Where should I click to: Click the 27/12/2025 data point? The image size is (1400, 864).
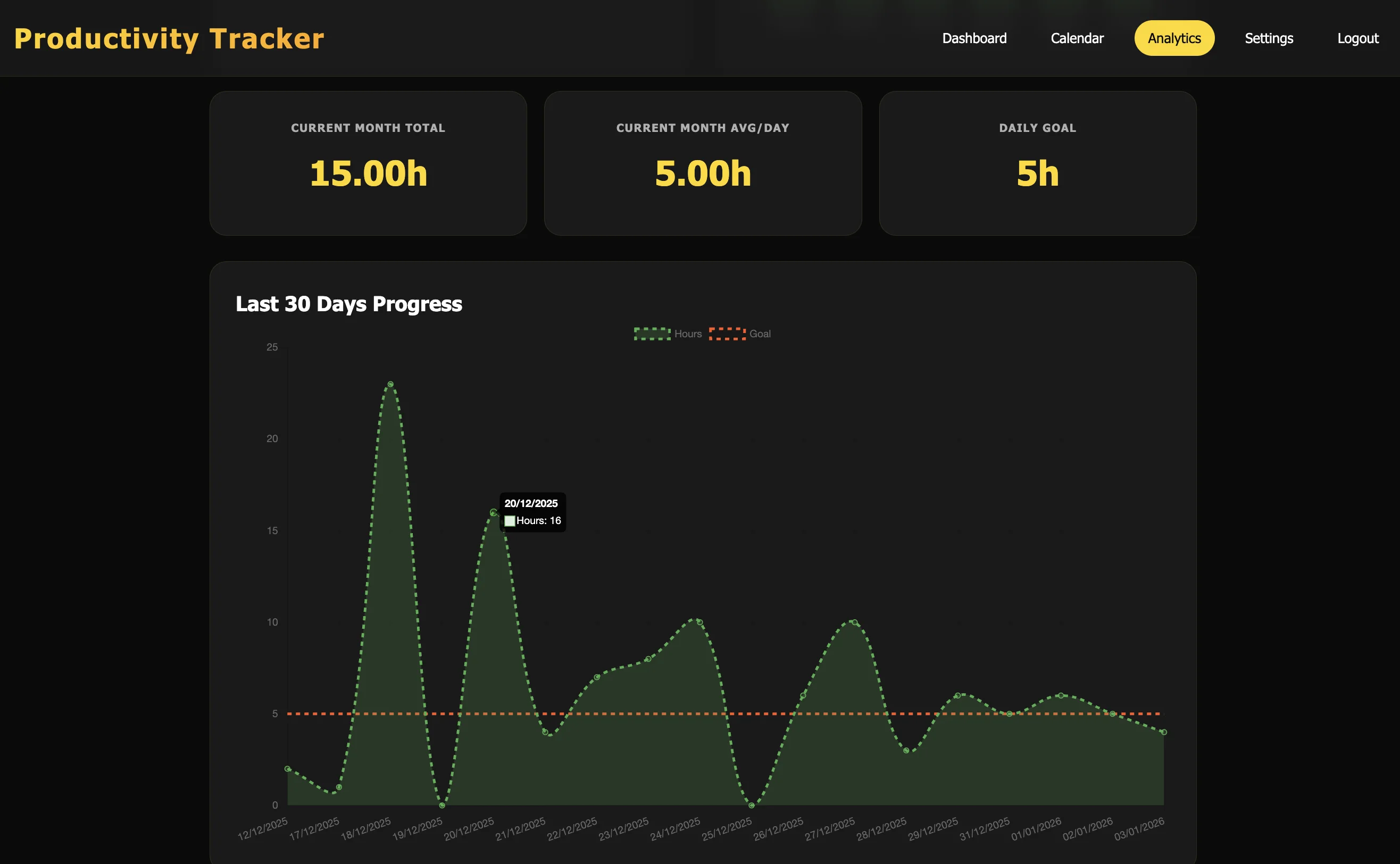click(854, 622)
